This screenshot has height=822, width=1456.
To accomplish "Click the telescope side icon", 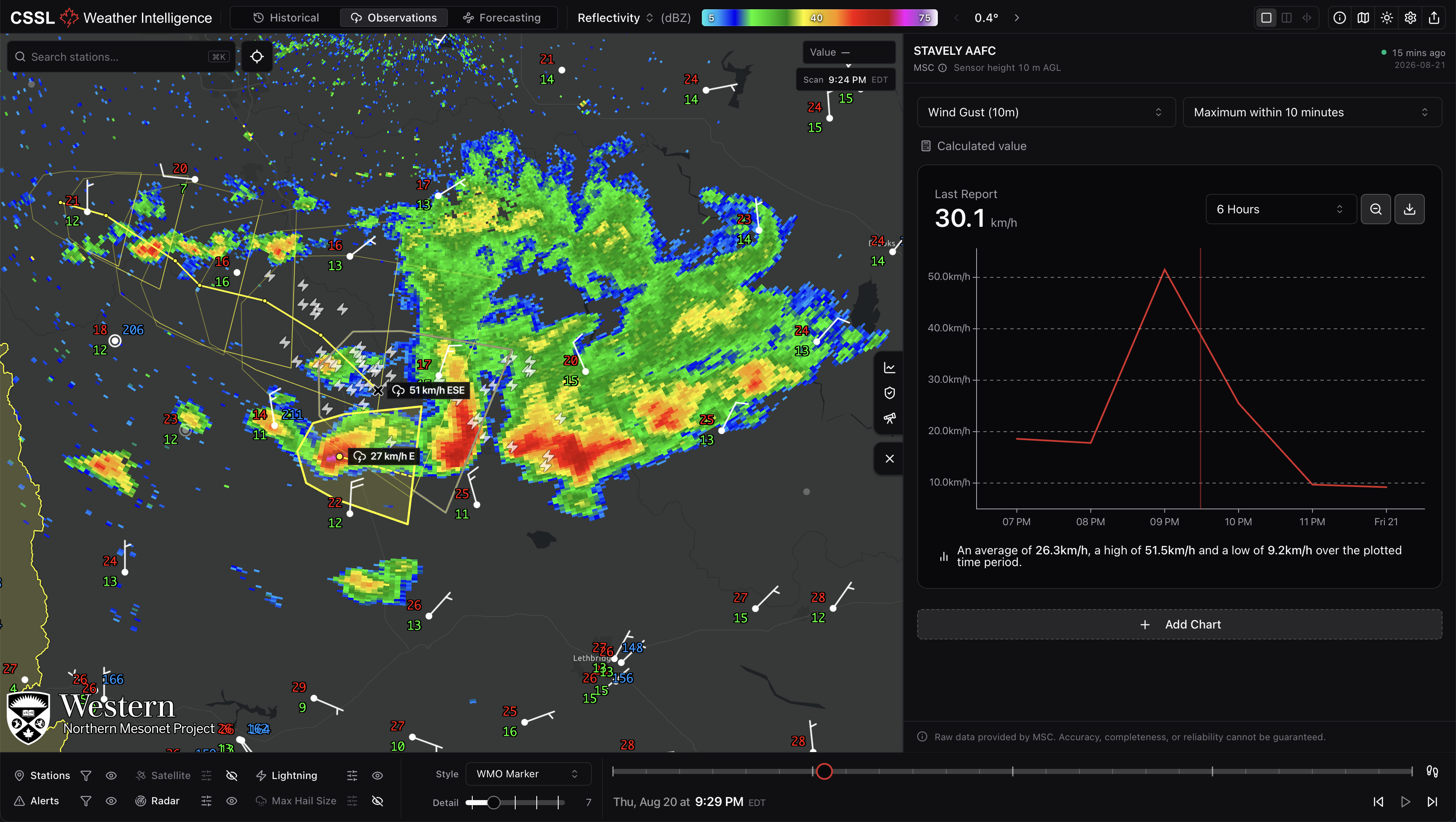I will click(x=889, y=418).
